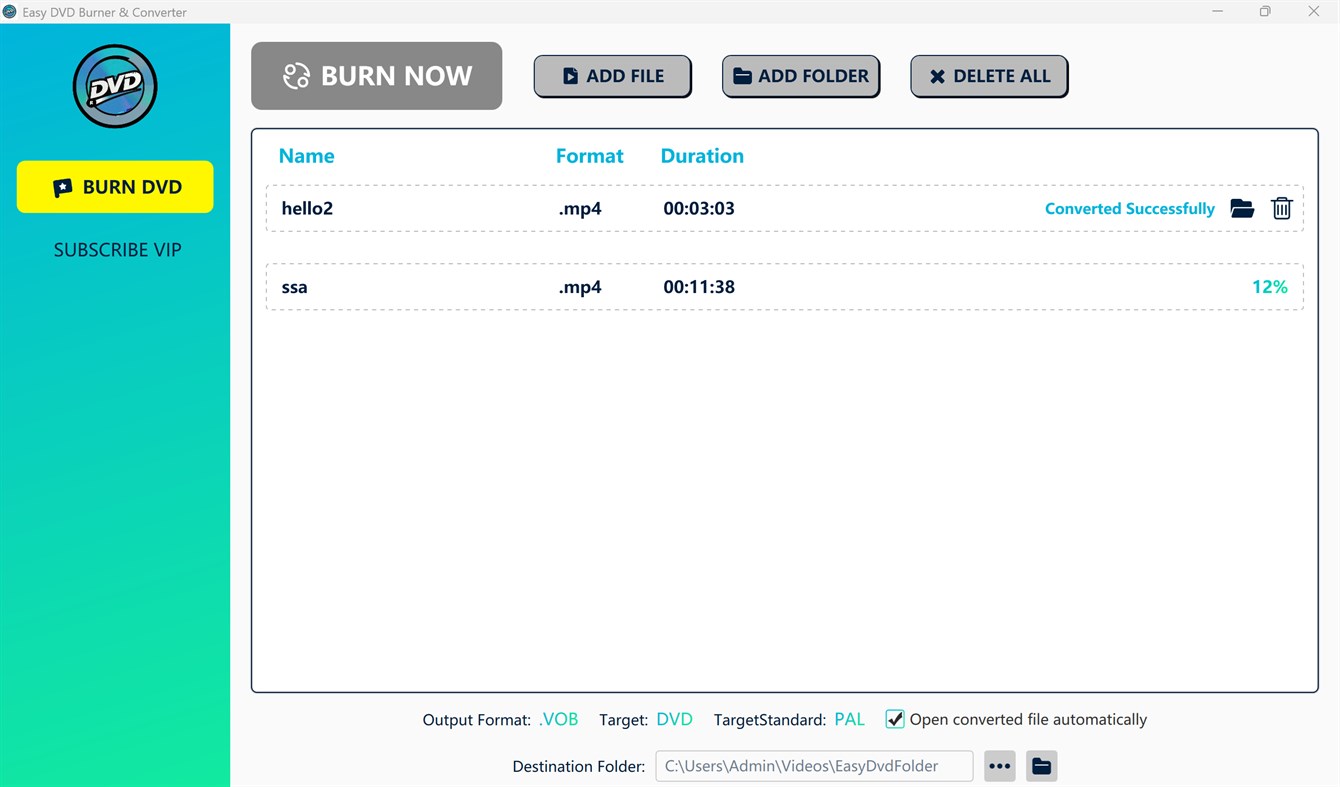Open output folder for hello2 conversion

point(1242,208)
